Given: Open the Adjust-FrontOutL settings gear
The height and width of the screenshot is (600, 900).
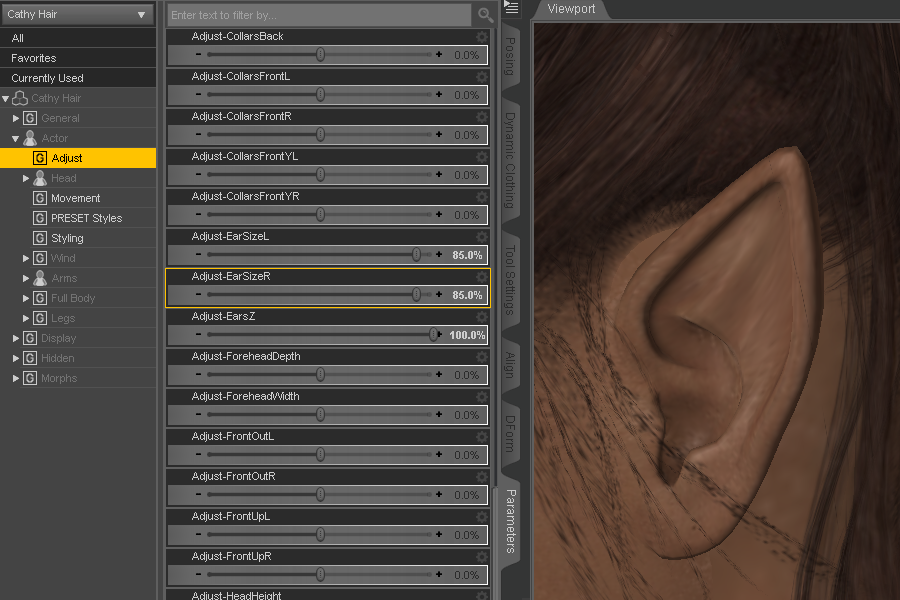Looking at the screenshot, I should [482, 437].
